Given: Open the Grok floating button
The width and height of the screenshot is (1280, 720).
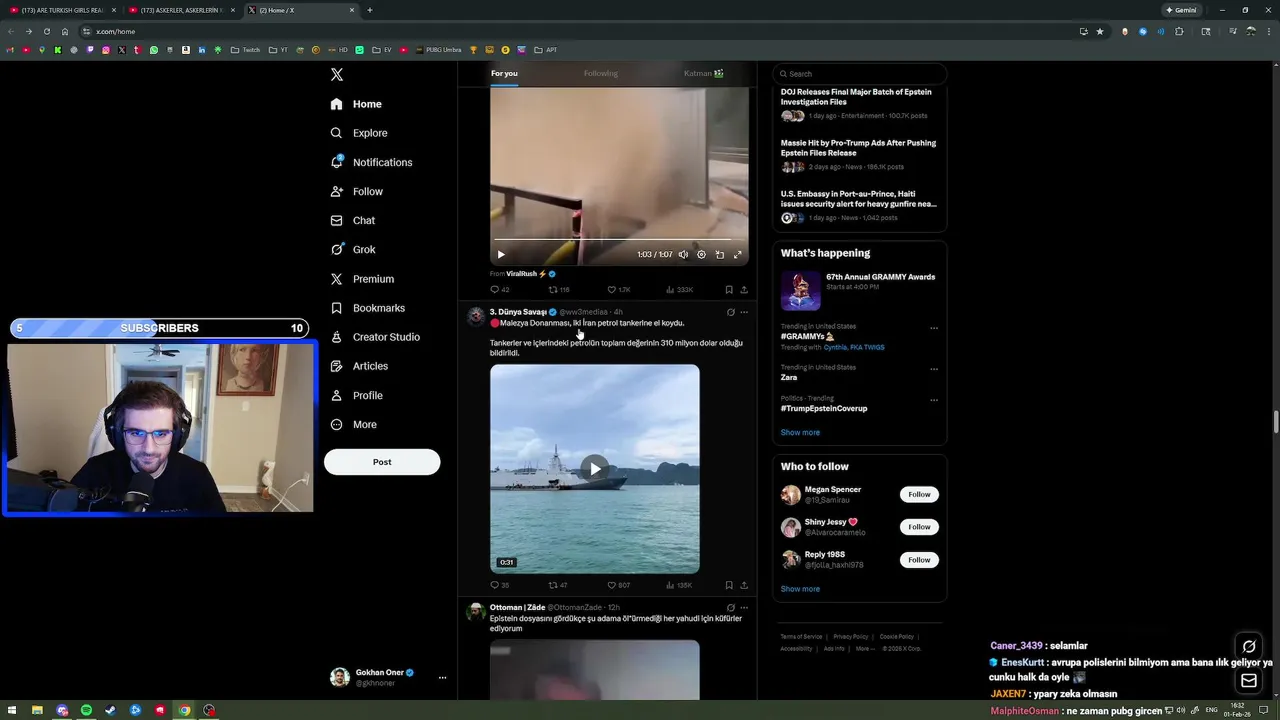Looking at the screenshot, I should 1249,646.
